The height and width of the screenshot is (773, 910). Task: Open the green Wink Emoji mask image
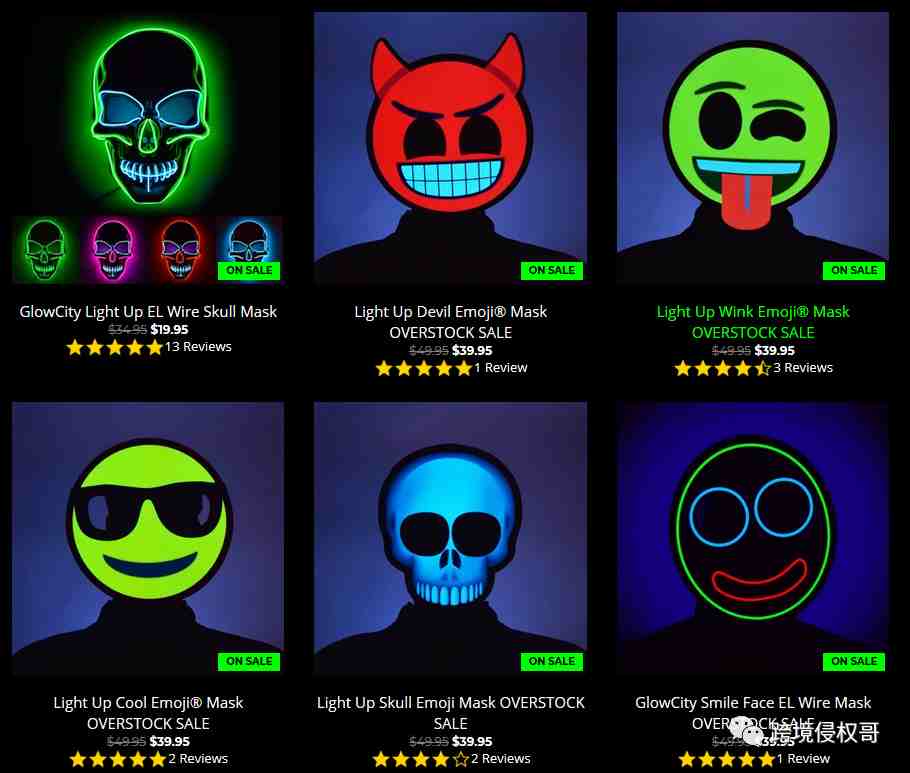coord(753,147)
